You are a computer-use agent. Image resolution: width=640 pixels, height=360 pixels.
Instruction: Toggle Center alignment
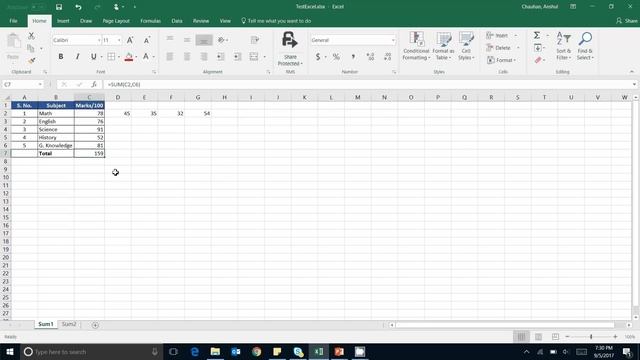[x=187, y=57]
